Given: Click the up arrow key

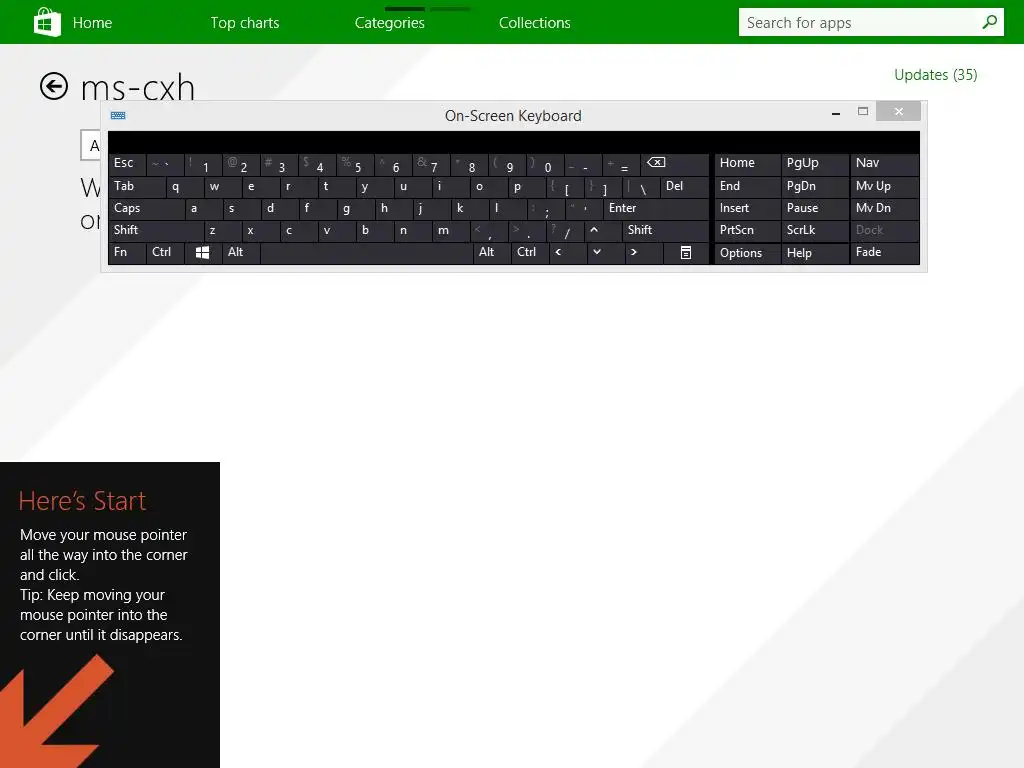Looking at the screenshot, I should (602, 231).
